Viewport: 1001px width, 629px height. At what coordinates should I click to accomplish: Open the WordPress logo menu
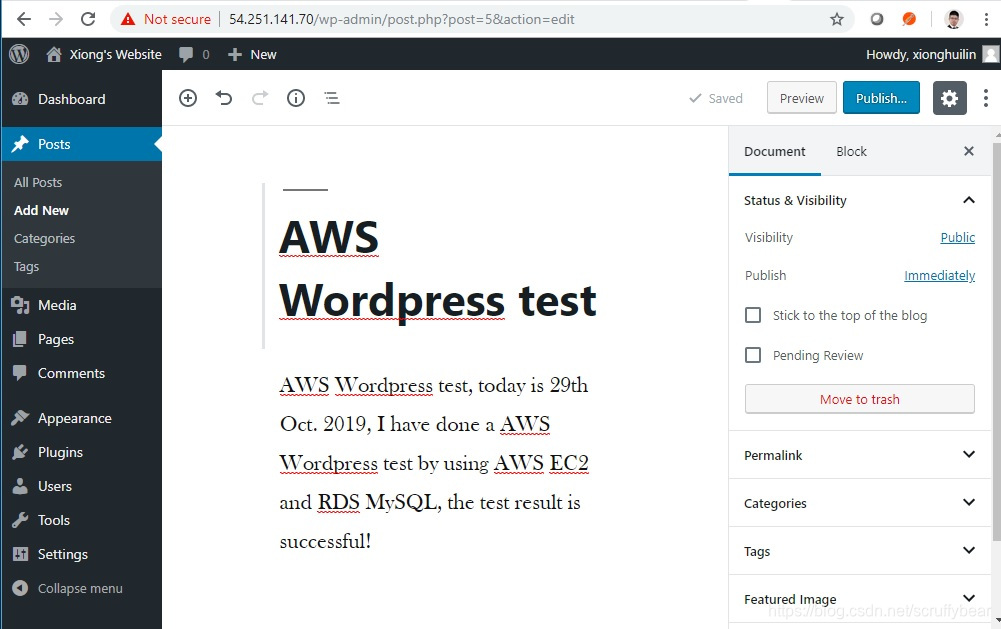click(19, 54)
